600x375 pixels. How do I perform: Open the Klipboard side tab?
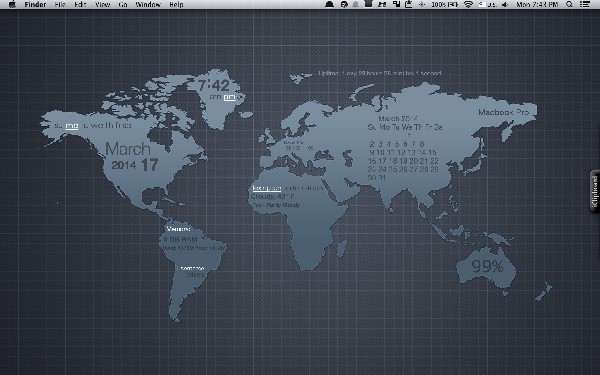pos(595,191)
